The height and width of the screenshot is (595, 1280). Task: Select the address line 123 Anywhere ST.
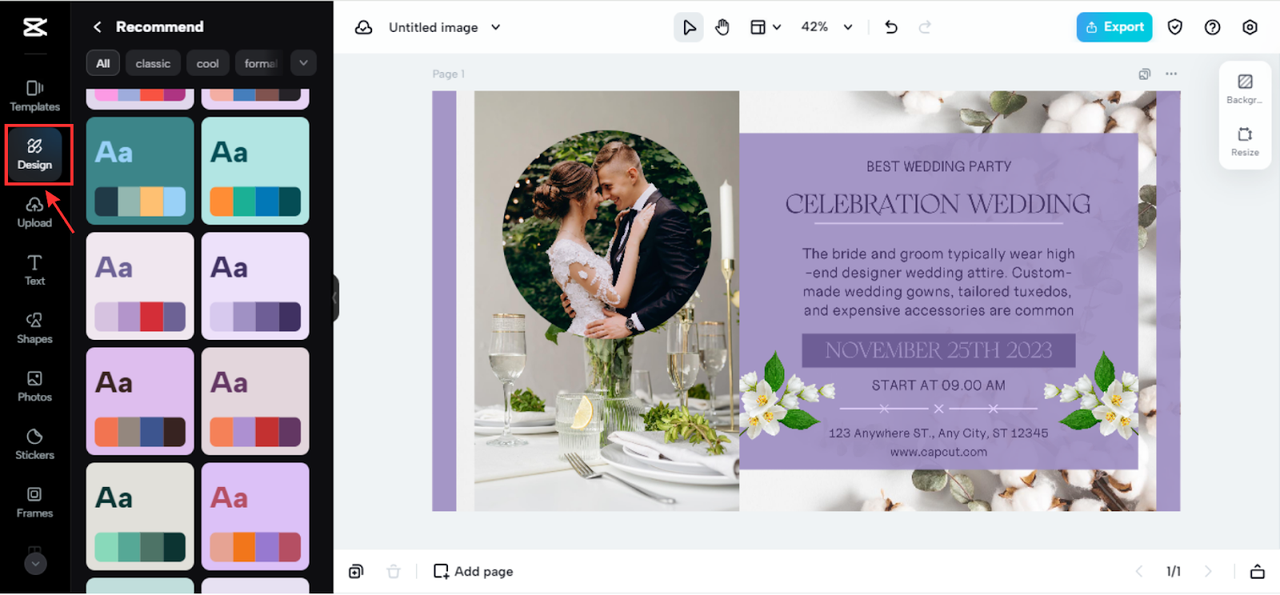click(938, 433)
